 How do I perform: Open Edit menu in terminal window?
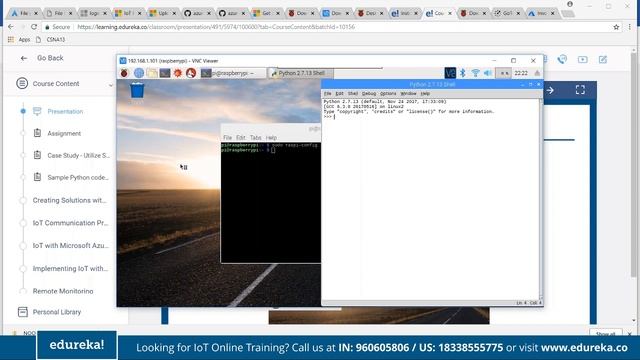241,138
